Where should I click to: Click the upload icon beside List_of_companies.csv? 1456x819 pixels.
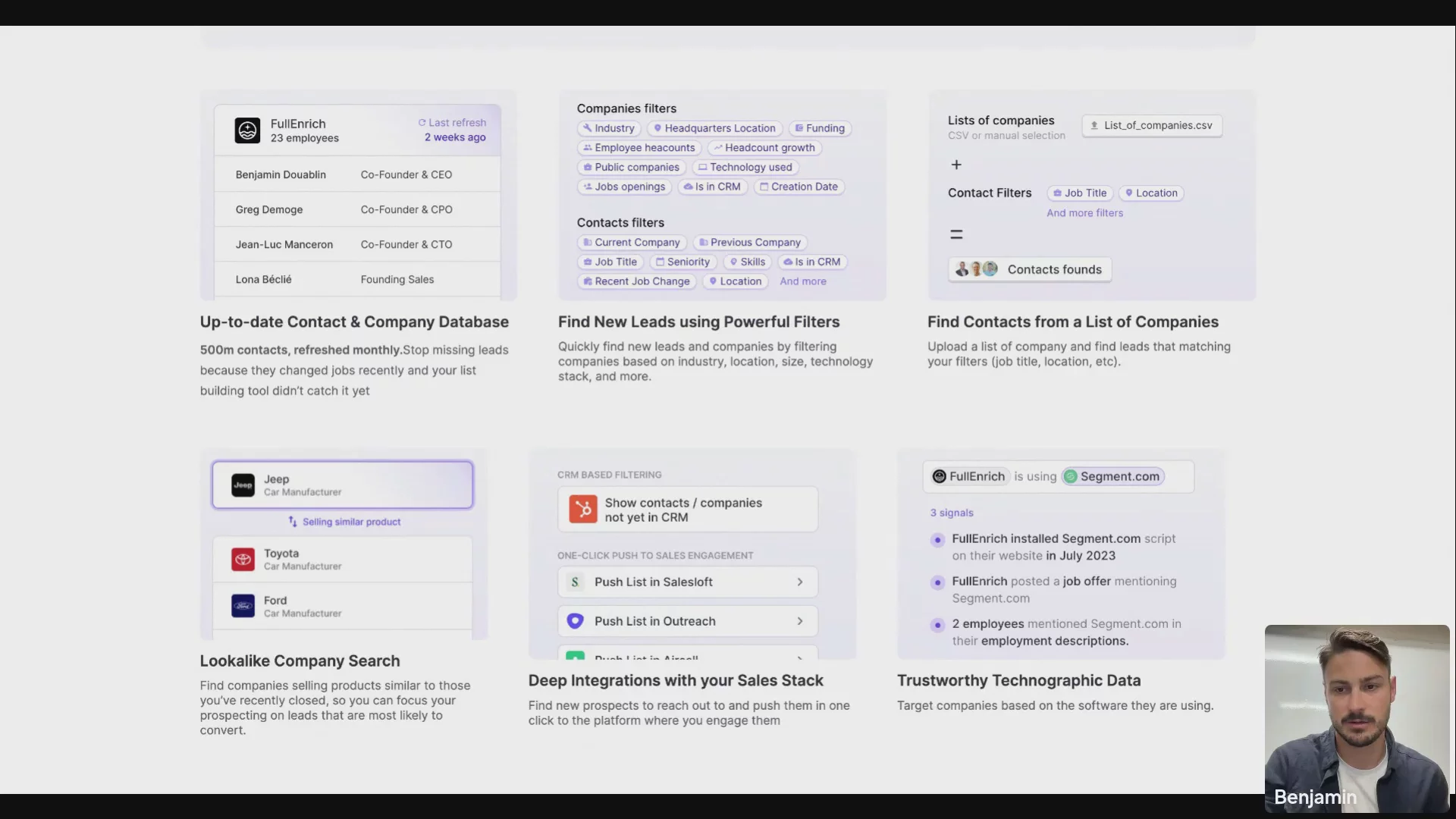tap(1094, 126)
